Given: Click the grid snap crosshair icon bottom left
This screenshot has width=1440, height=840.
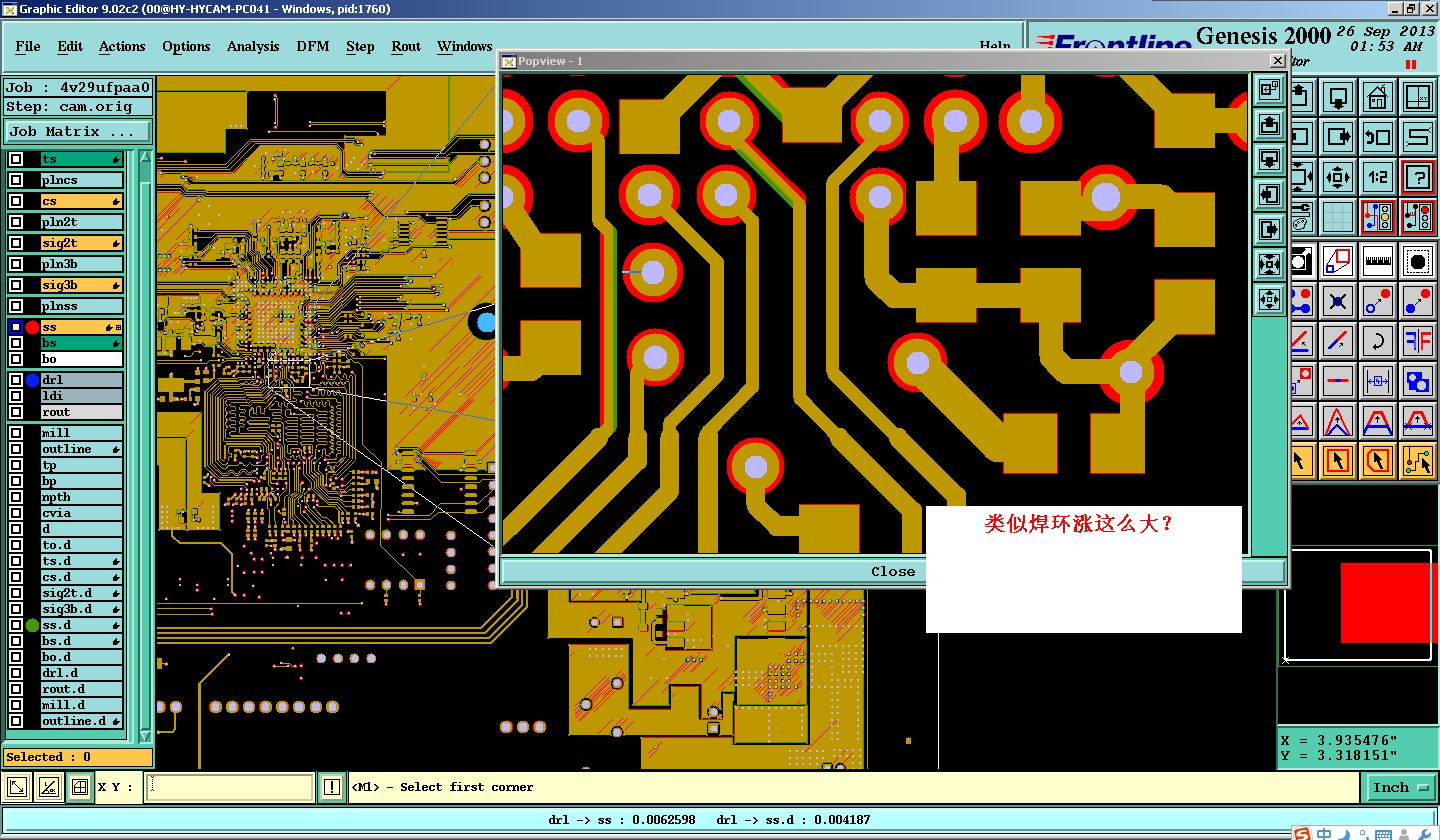Looking at the screenshot, I should (80, 788).
